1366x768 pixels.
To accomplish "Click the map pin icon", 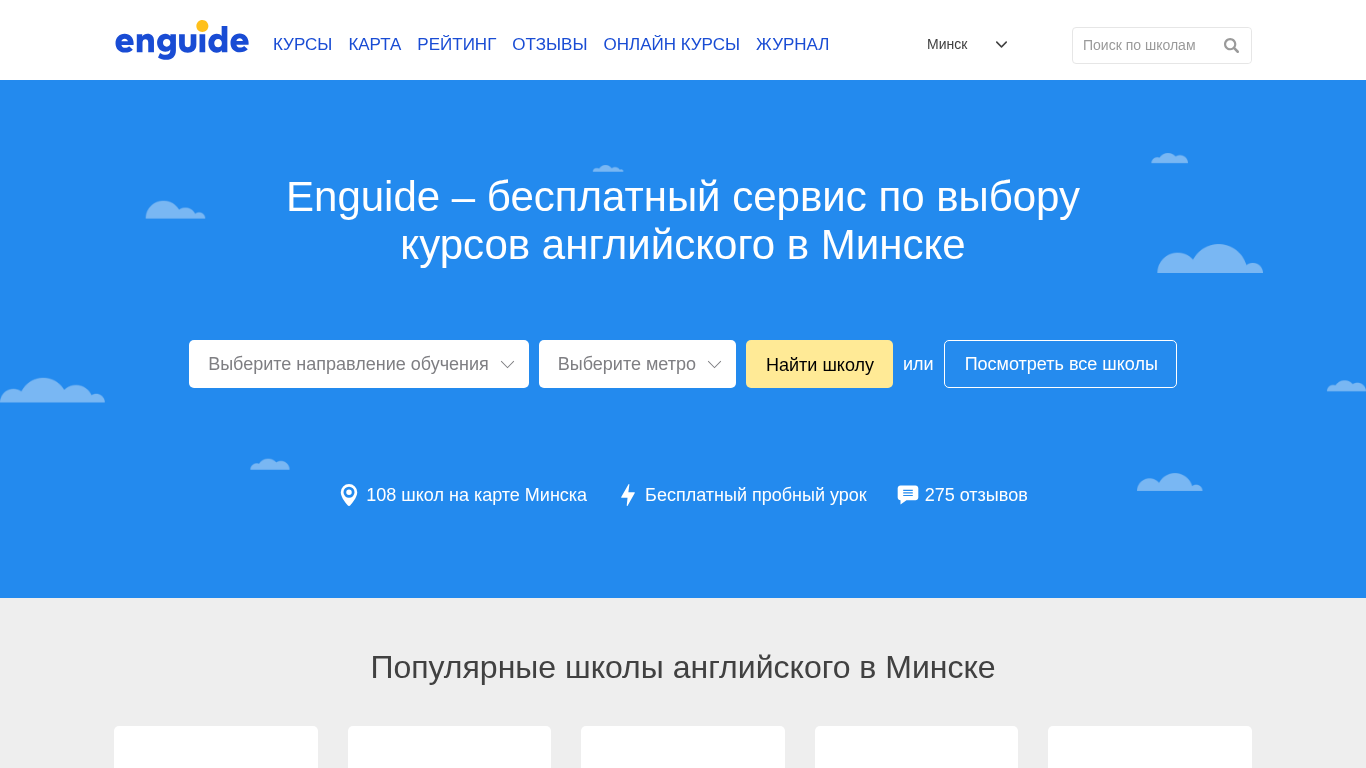I will [x=349, y=495].
